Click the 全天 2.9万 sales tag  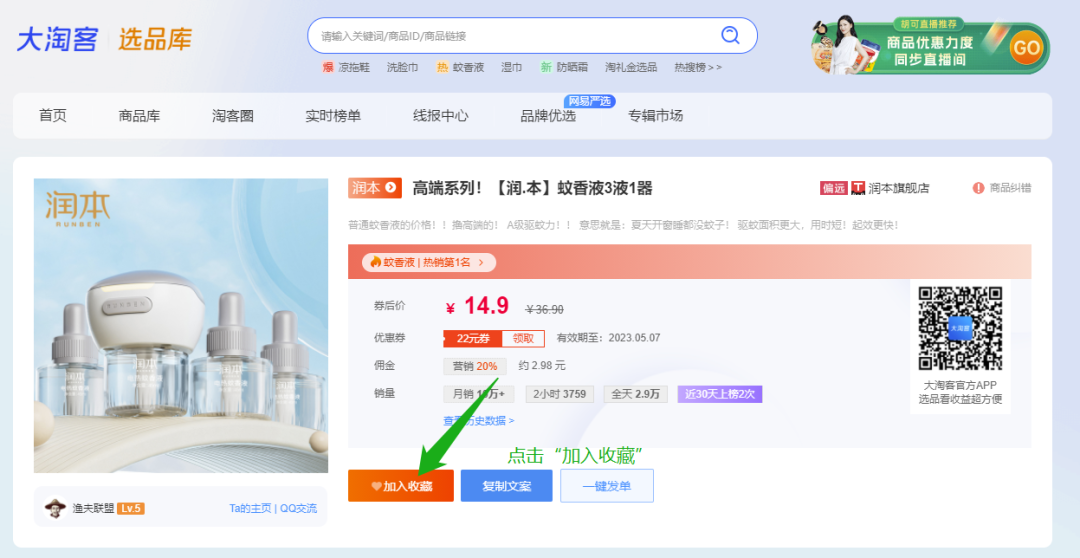click(635, 394)
